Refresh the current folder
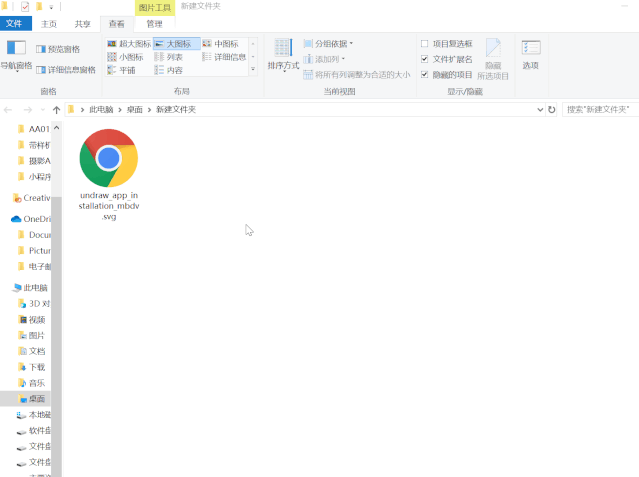 [x=551, y=110]
